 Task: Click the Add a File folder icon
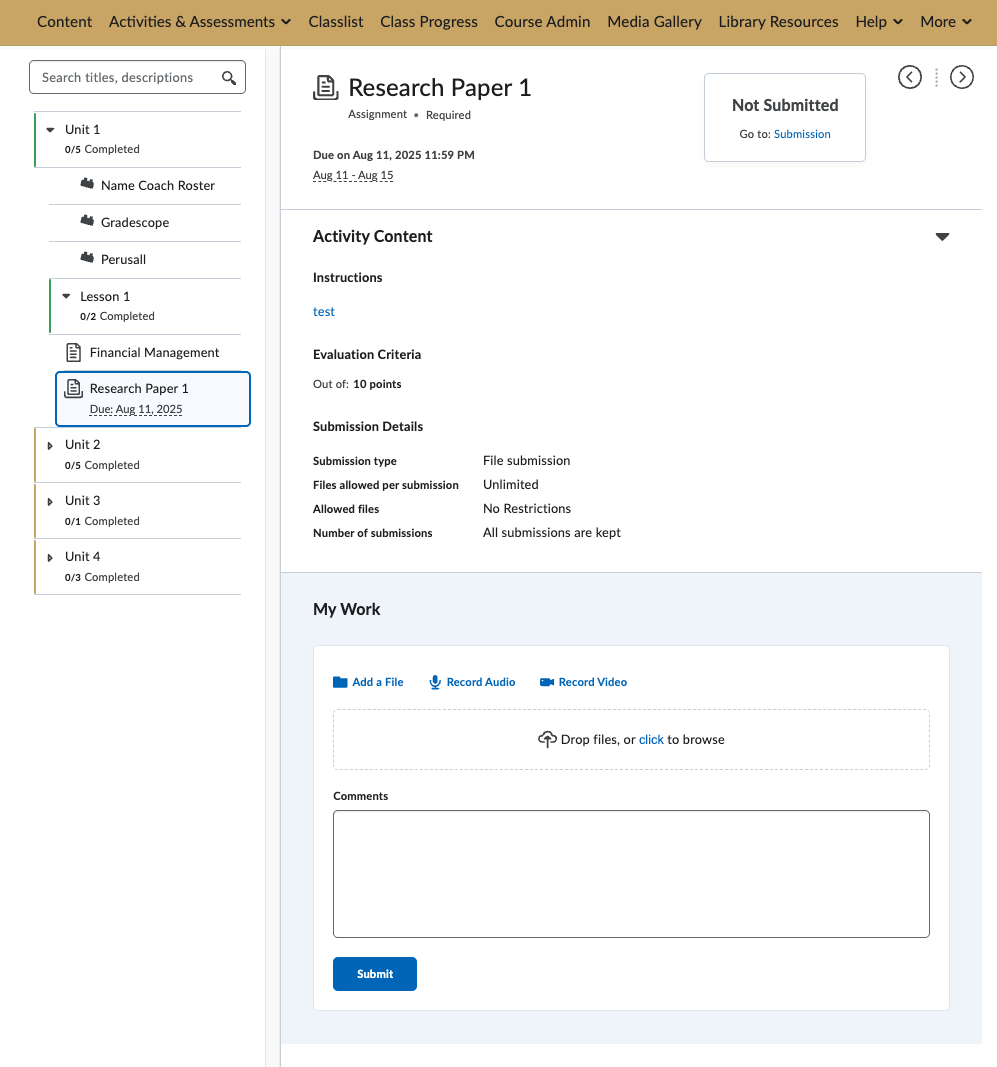pos(340,682)
